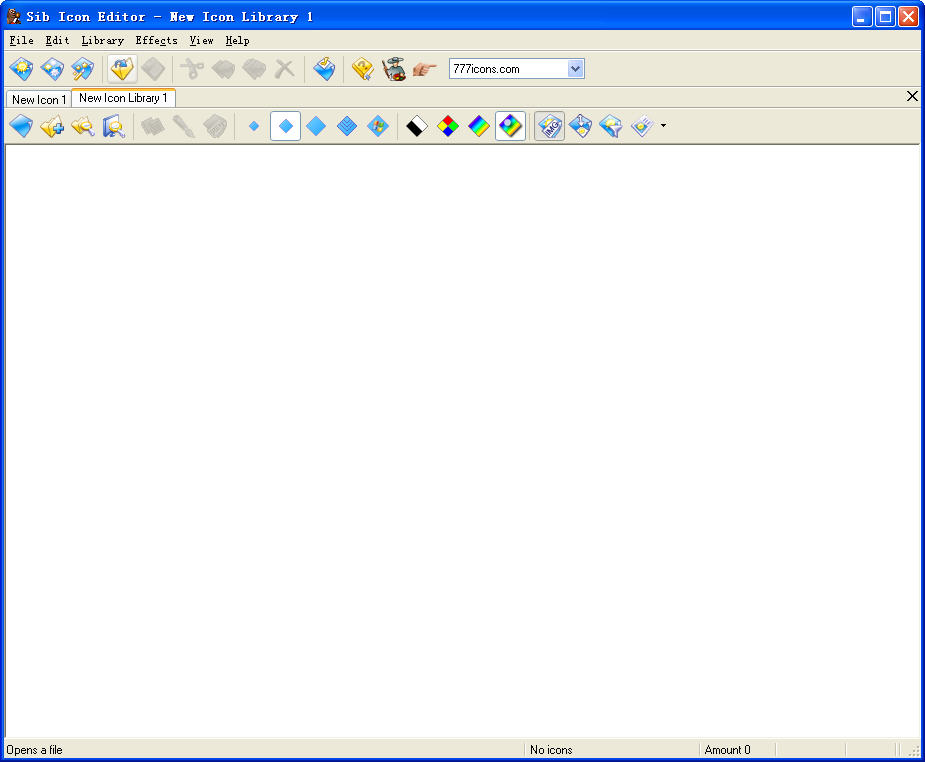Close the current document tab with X
Image resolution: width=925 pixels, height=762 pixels.
coord(911,97)
